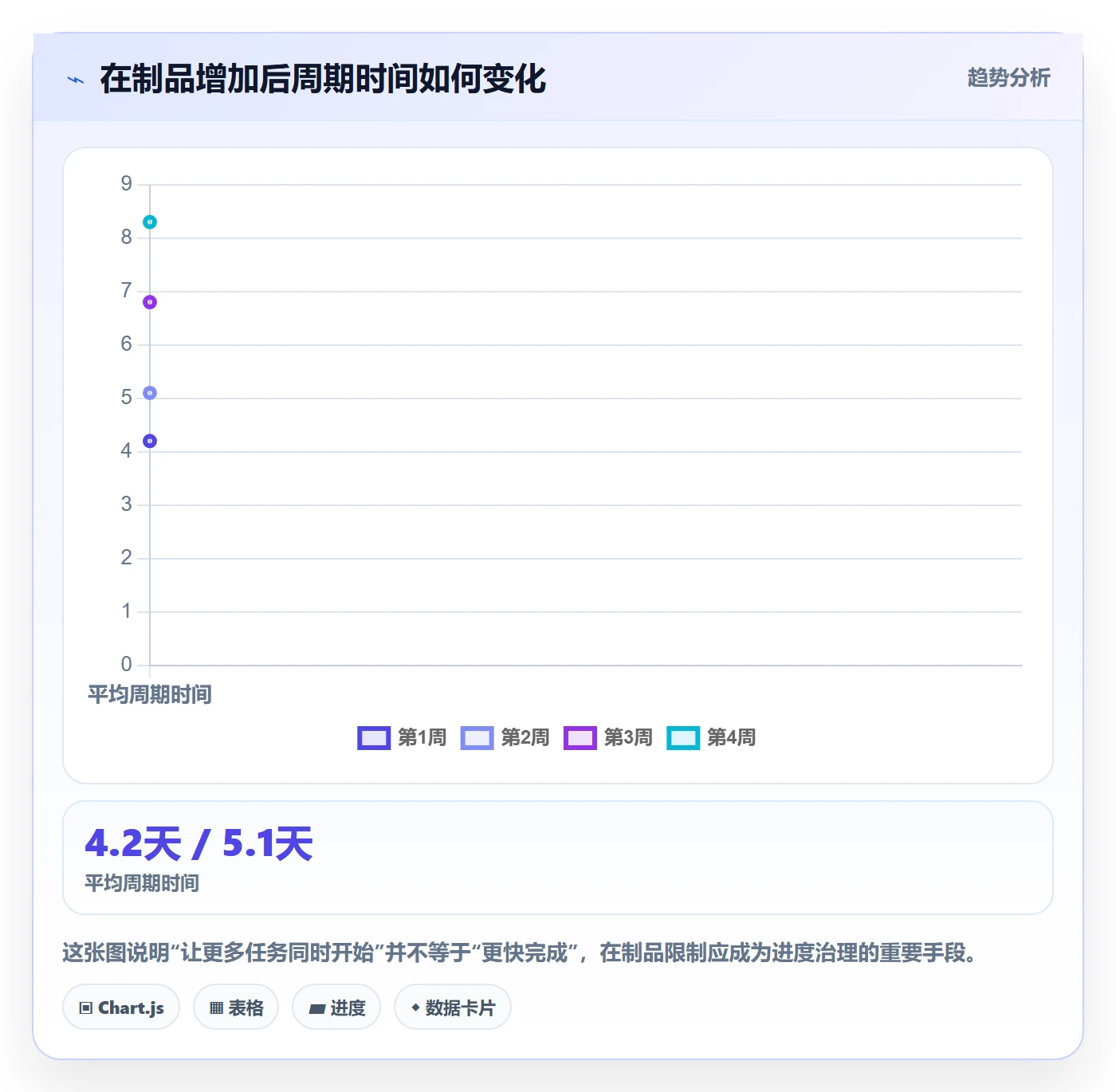Click the y-axis tick label 9
This screenshot has width=1116, height=1092.
coord(126,184)
